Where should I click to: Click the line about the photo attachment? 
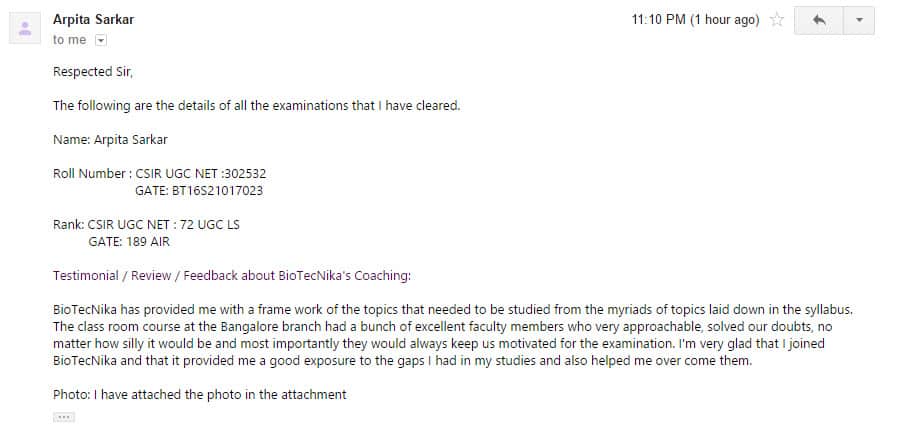tap(200, 395)
